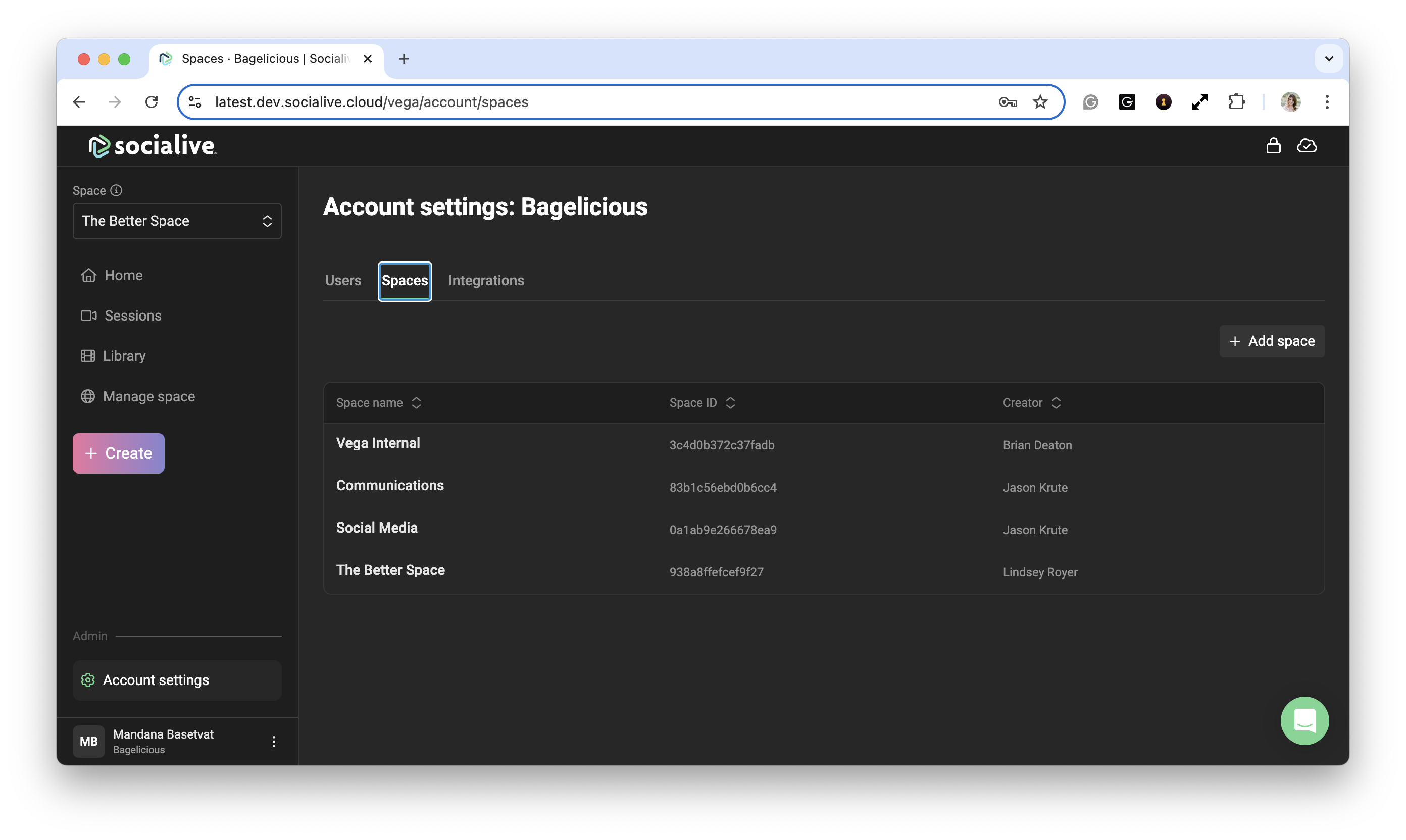This screenshot has height=840, width=1406.
Task: Expand The Better Space selector dropdown
Action: [x=177, y=221]
